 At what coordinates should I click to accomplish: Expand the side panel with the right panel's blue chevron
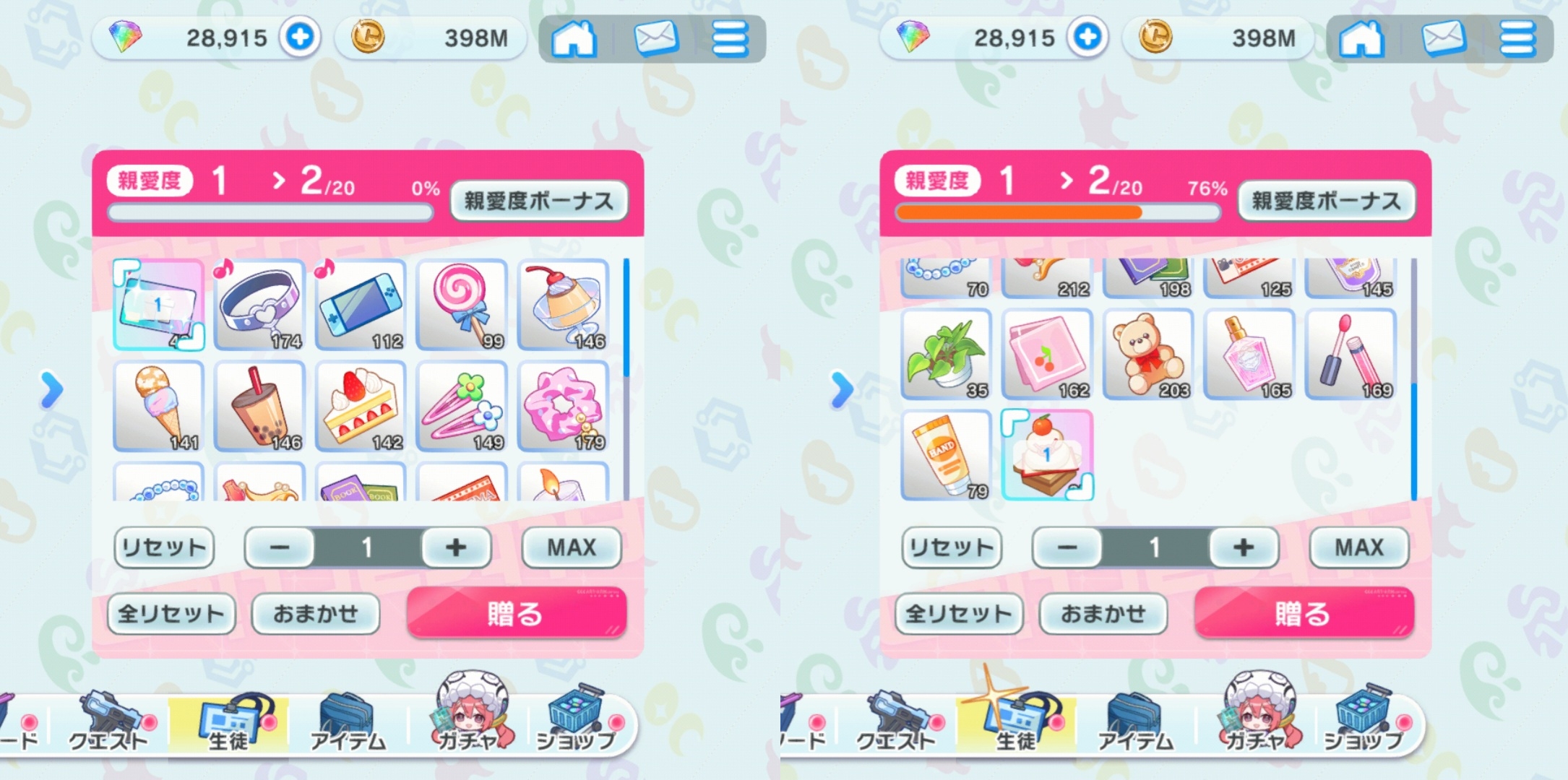coord(841,390)
